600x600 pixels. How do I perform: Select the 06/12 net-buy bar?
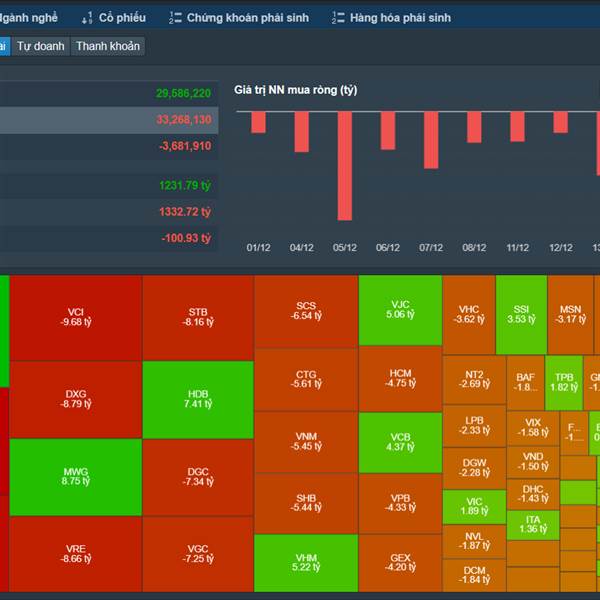[x=388, y=130]
